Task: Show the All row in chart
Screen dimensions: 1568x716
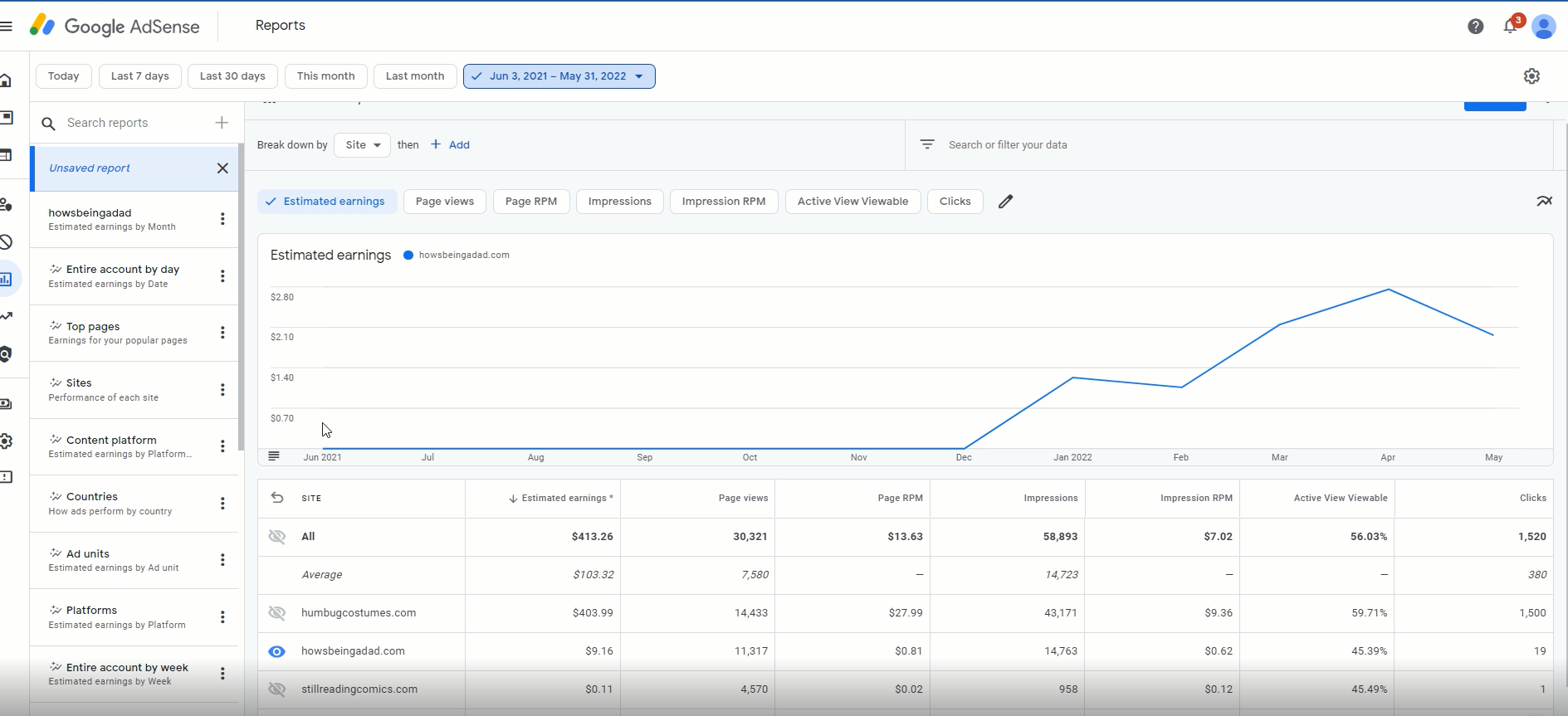Action: point(277,537)
